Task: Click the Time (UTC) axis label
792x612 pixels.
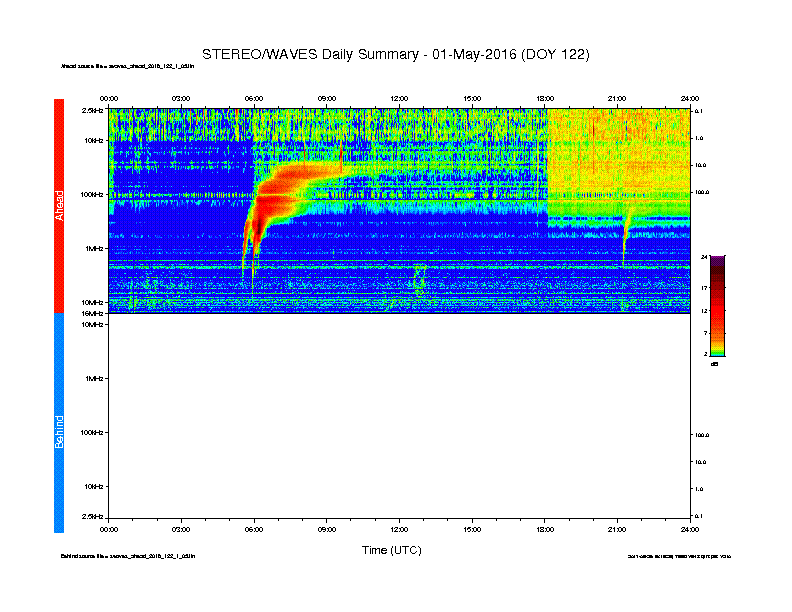Action: pyautogui.click(x=391, y=550)
